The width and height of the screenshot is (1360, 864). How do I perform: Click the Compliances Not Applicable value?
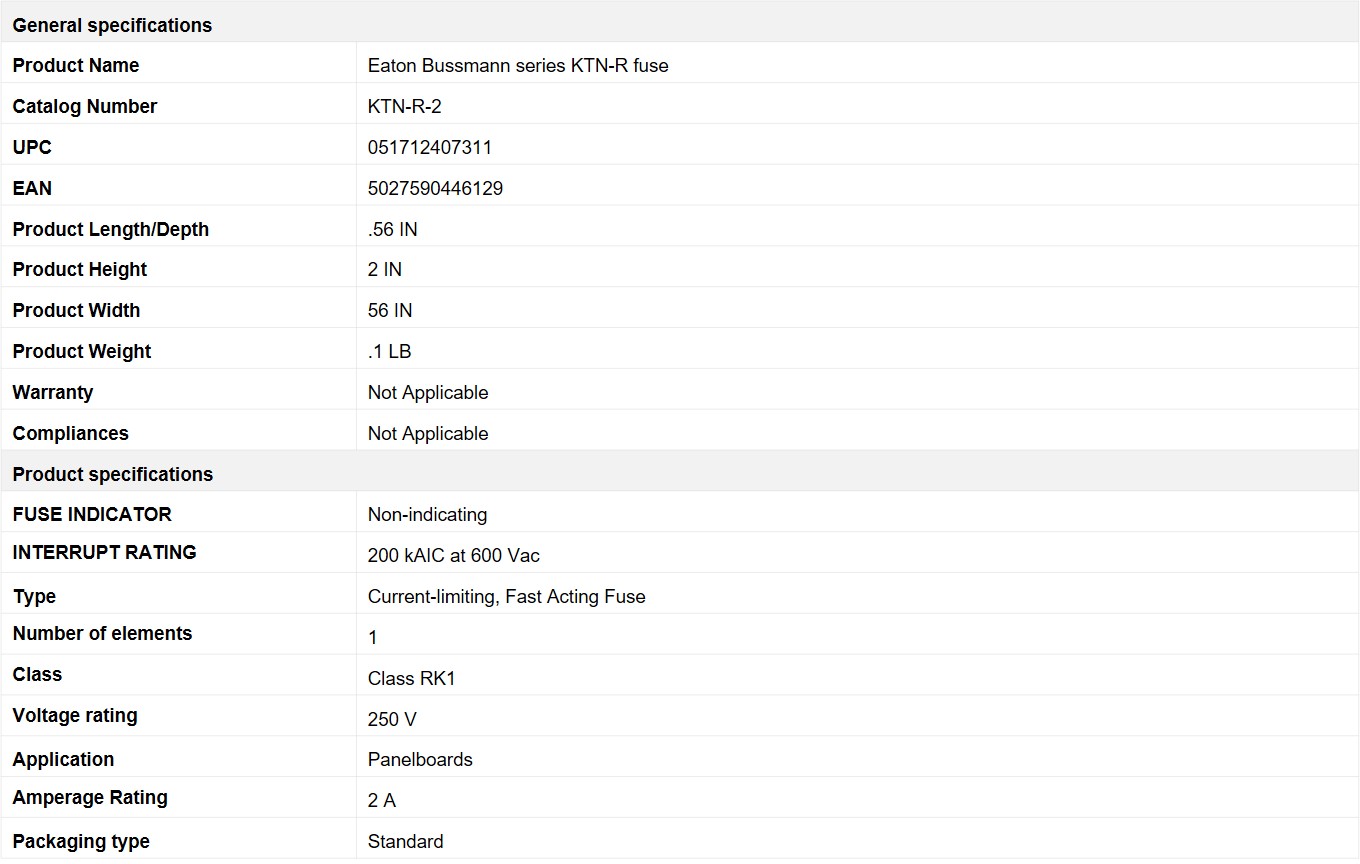point(428,434)
